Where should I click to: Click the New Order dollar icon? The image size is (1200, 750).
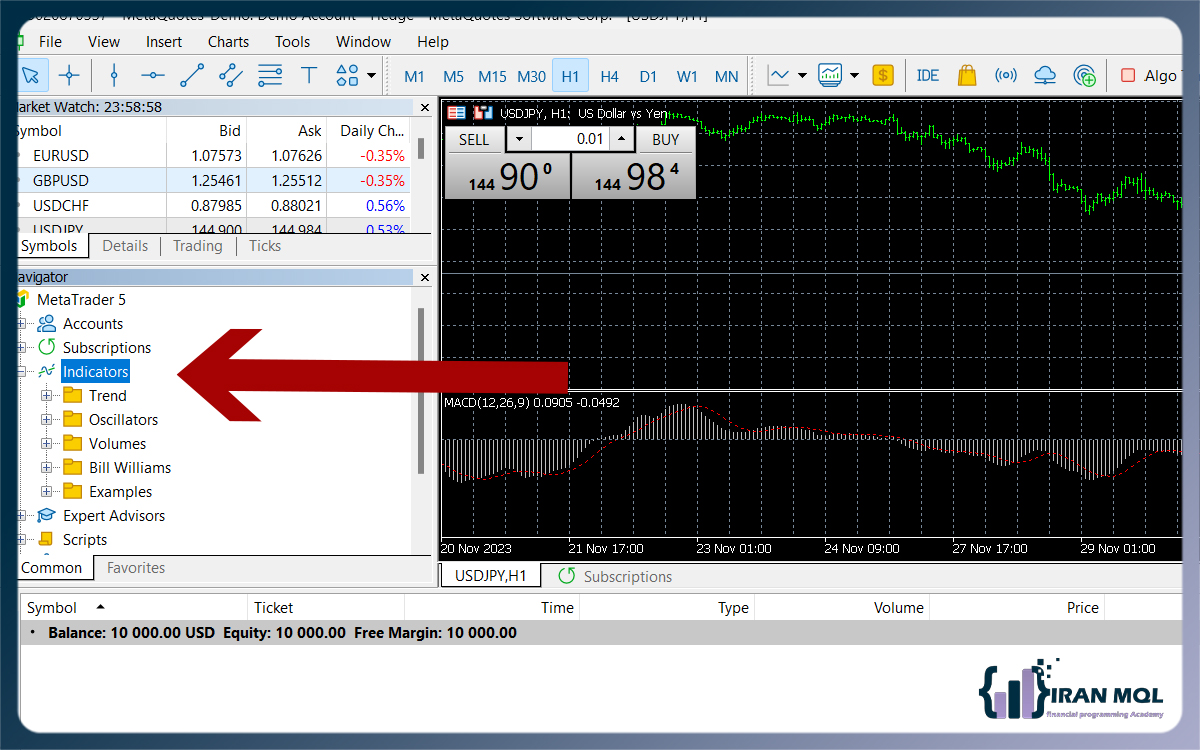click(882, 75)
